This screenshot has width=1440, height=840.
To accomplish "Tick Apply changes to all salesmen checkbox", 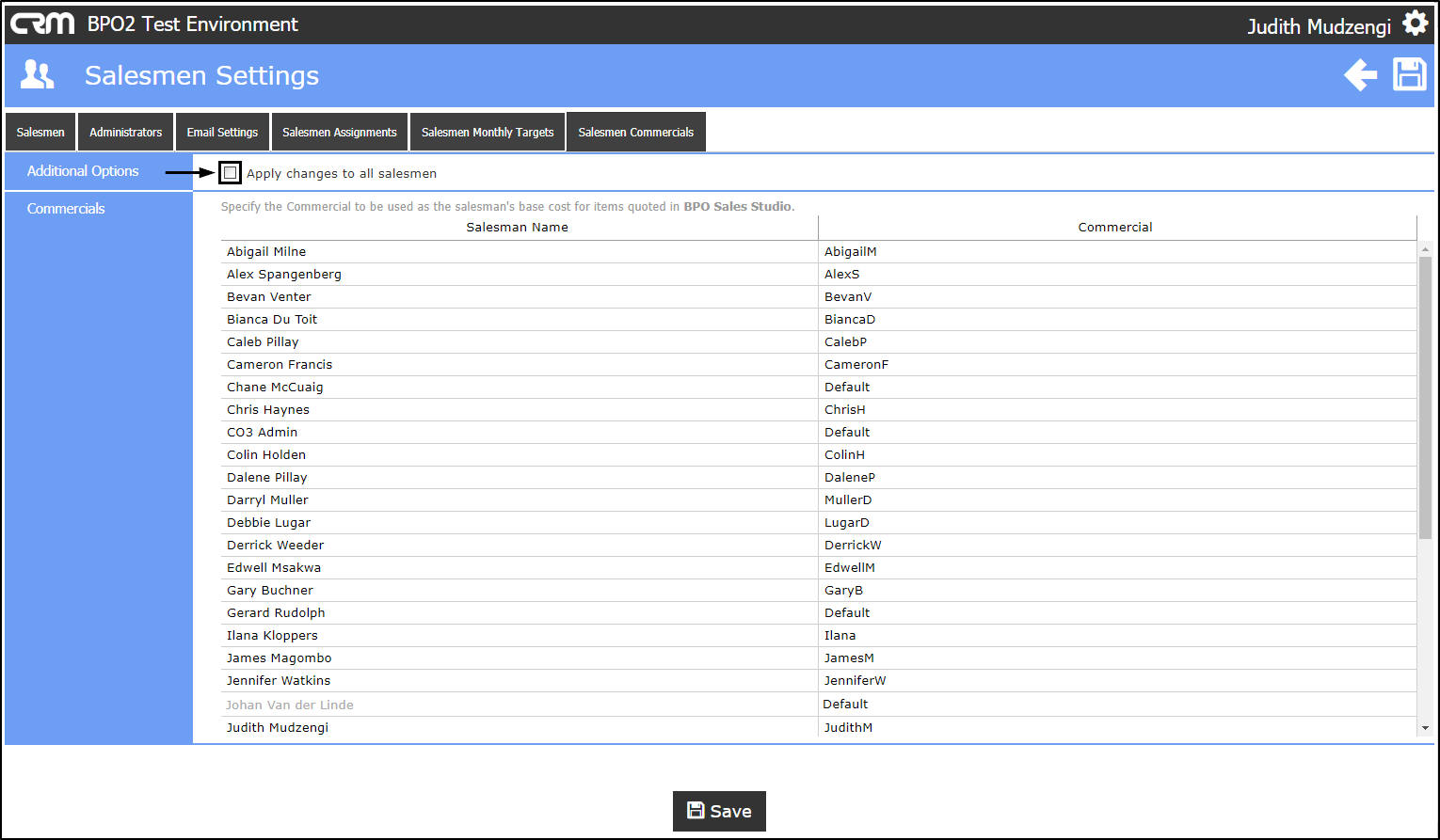I will pyautogui.click(x=230, y=173).
